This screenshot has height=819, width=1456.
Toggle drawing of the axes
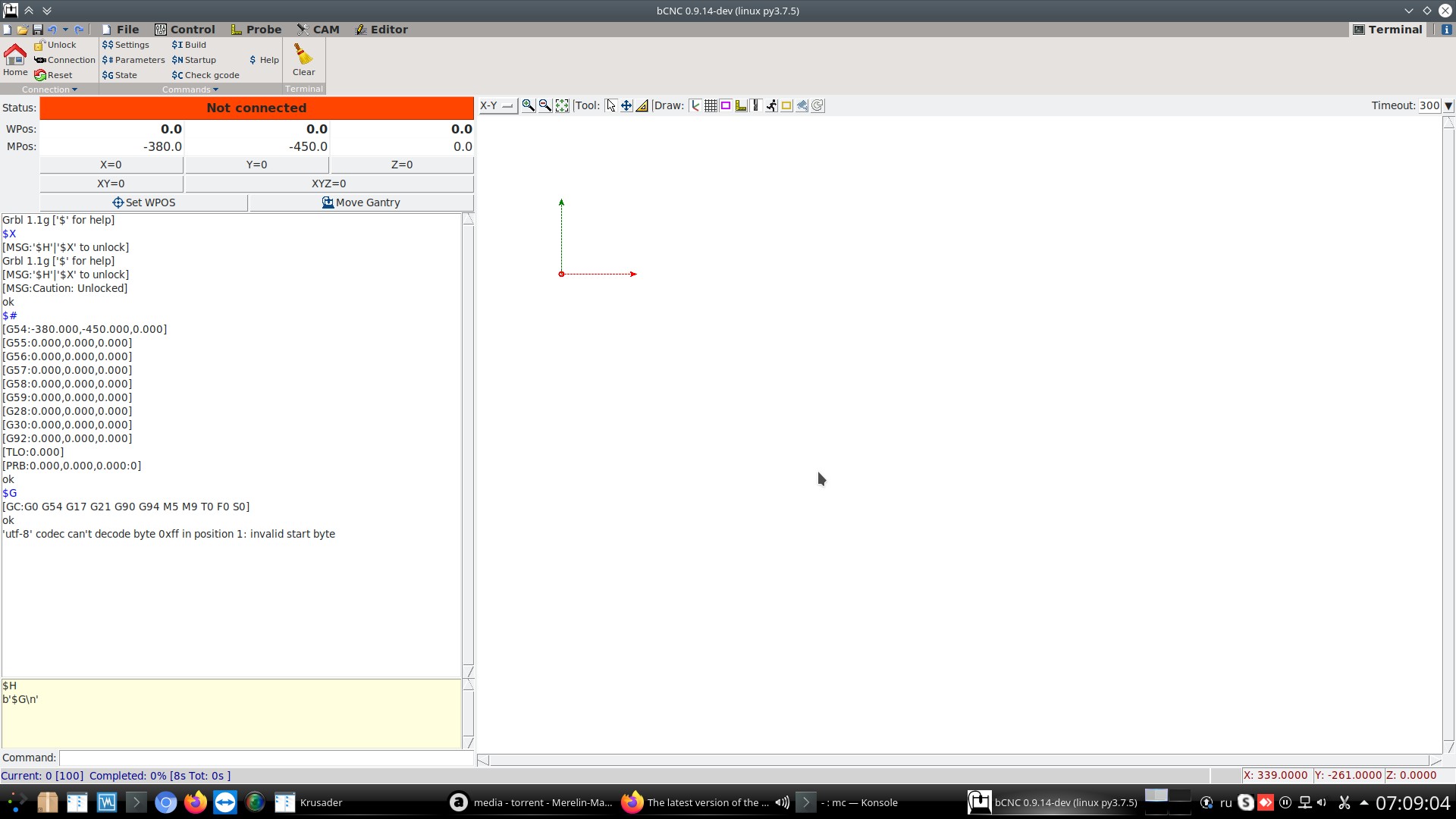(695, 106)
